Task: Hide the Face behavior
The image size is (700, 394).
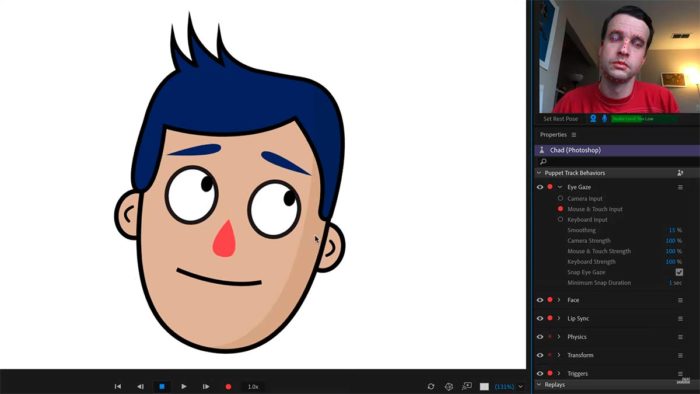Action: click(540, 300)
